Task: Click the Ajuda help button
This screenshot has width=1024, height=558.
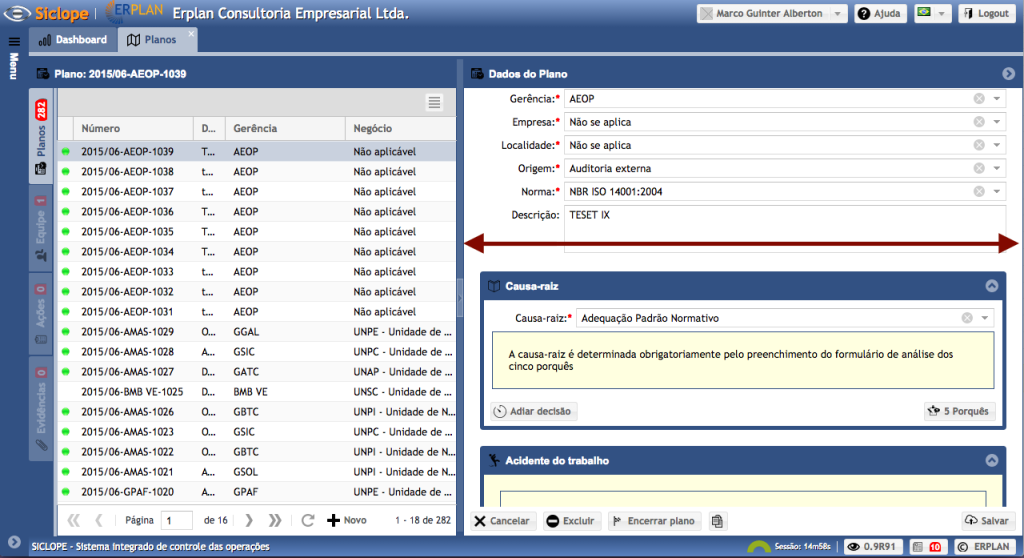Action: tap(880, 13)
